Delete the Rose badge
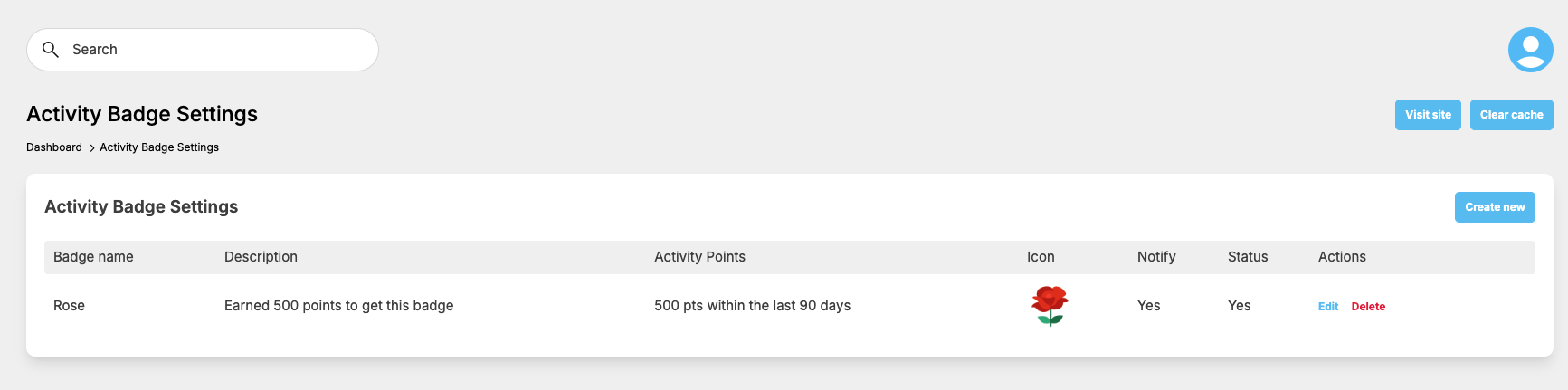1568x390 pixels. point(1368,307)
